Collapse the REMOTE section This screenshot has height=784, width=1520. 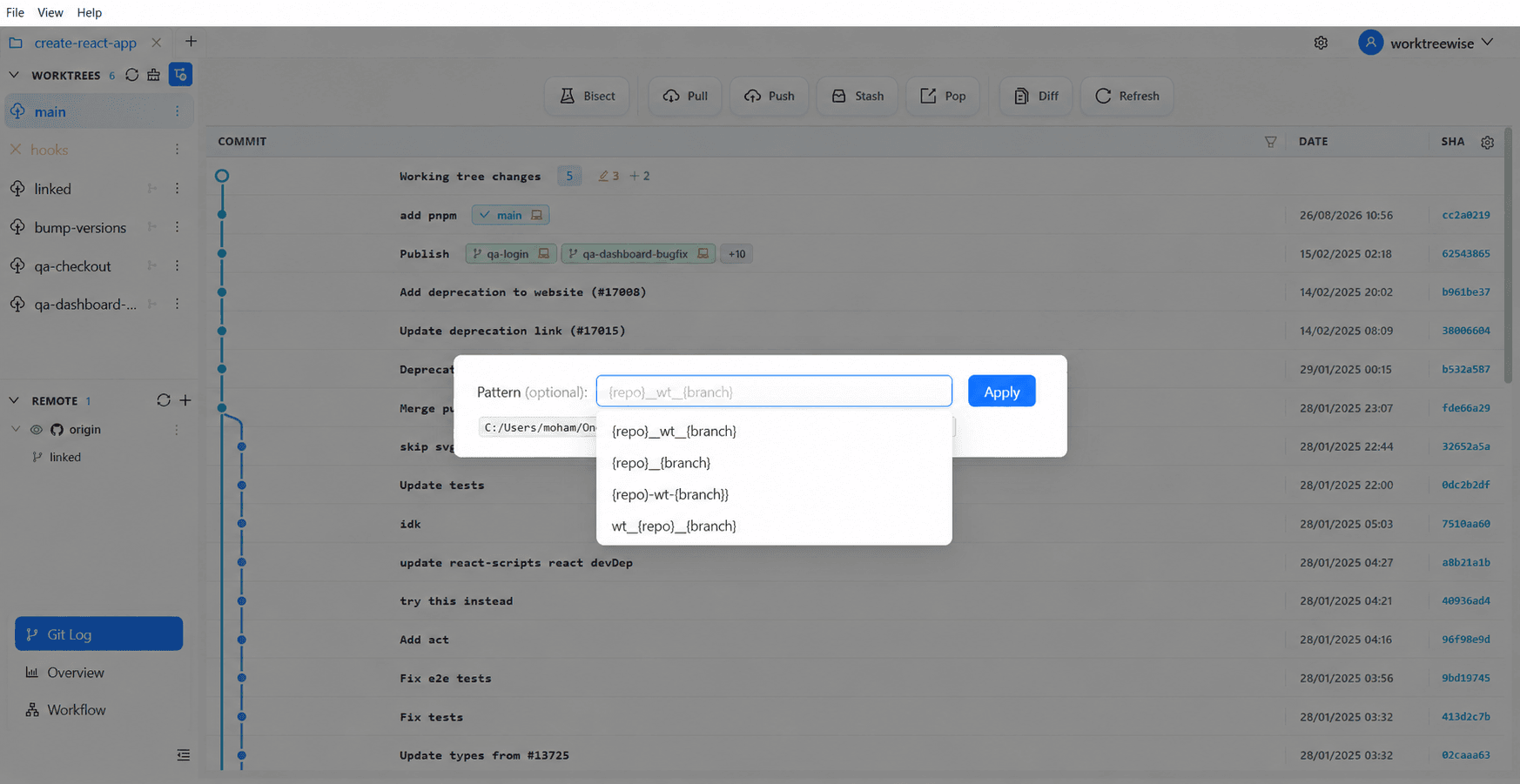[14, 400]
